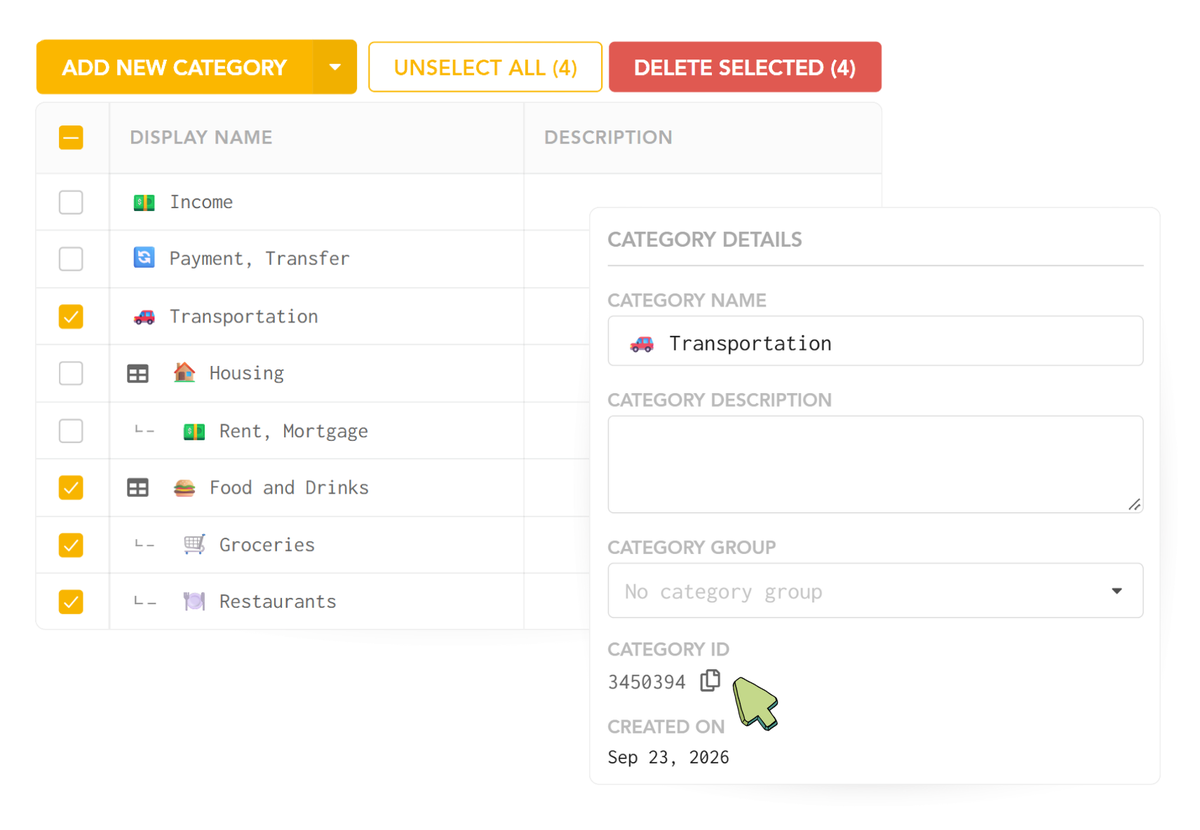This screenshot has width=1200, height=830.
Task: Click the Payment, Transfer arrows icon
Action: coord(144,259)
